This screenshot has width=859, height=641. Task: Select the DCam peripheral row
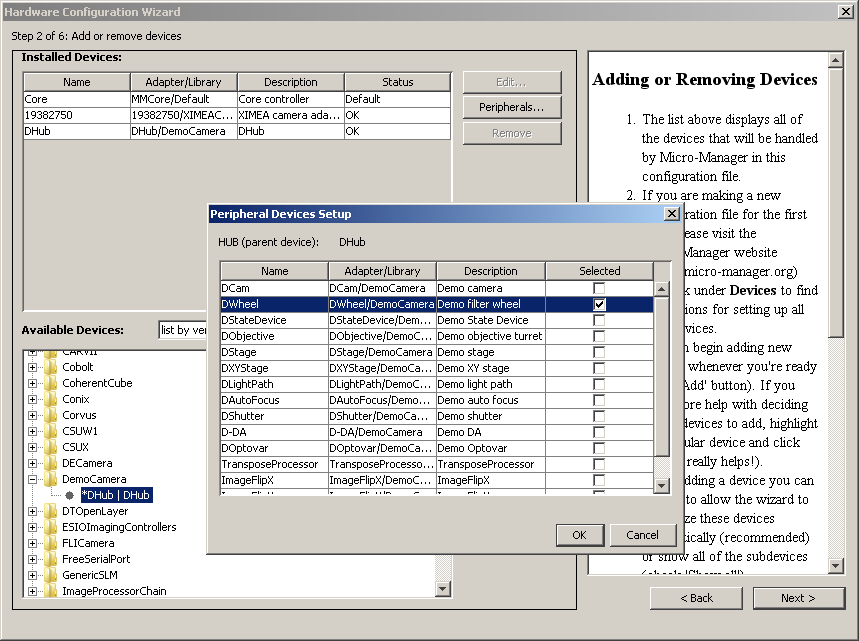click(x=437, y=288)
